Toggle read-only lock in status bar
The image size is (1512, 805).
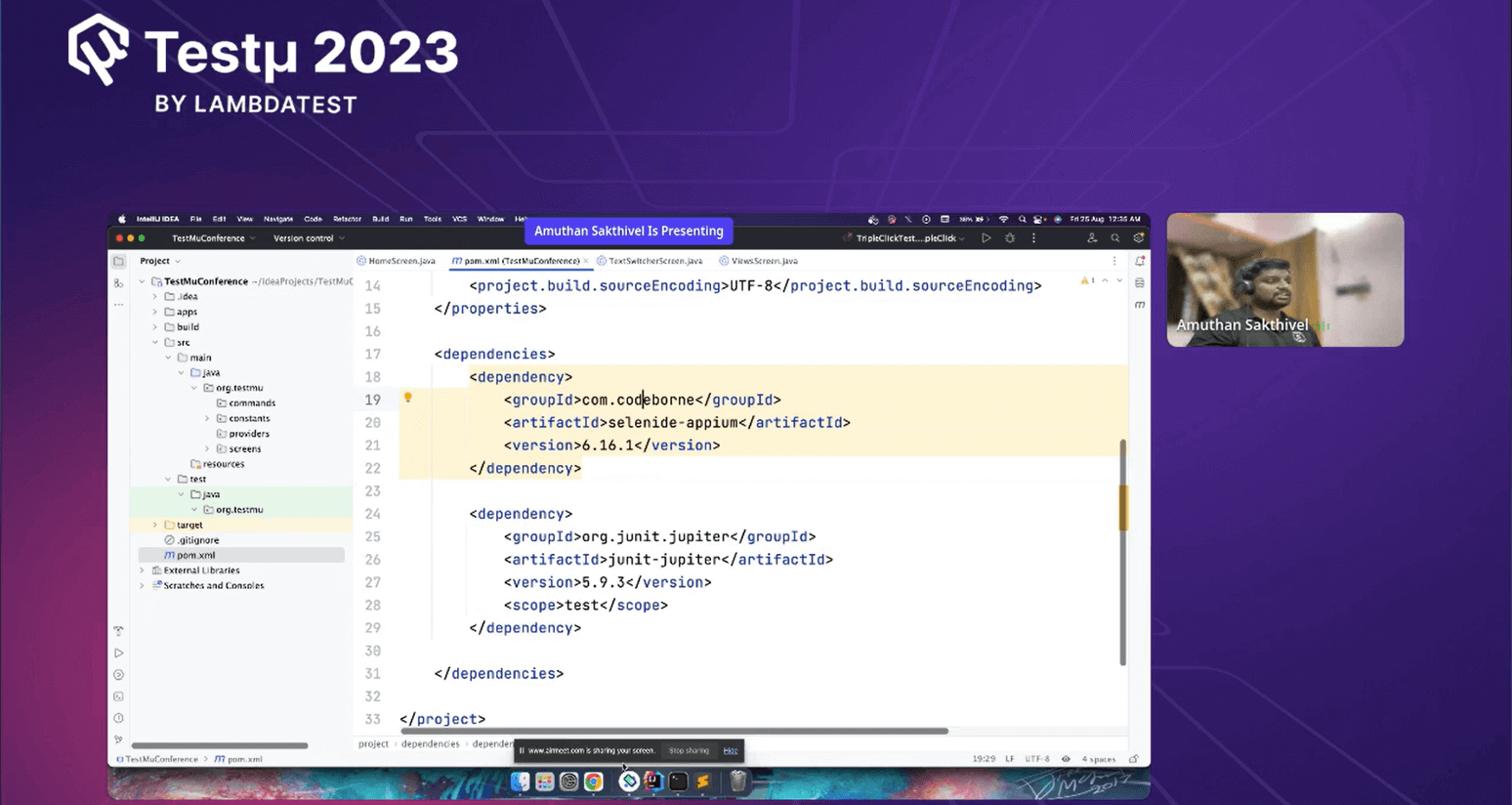click(1134, 759)
